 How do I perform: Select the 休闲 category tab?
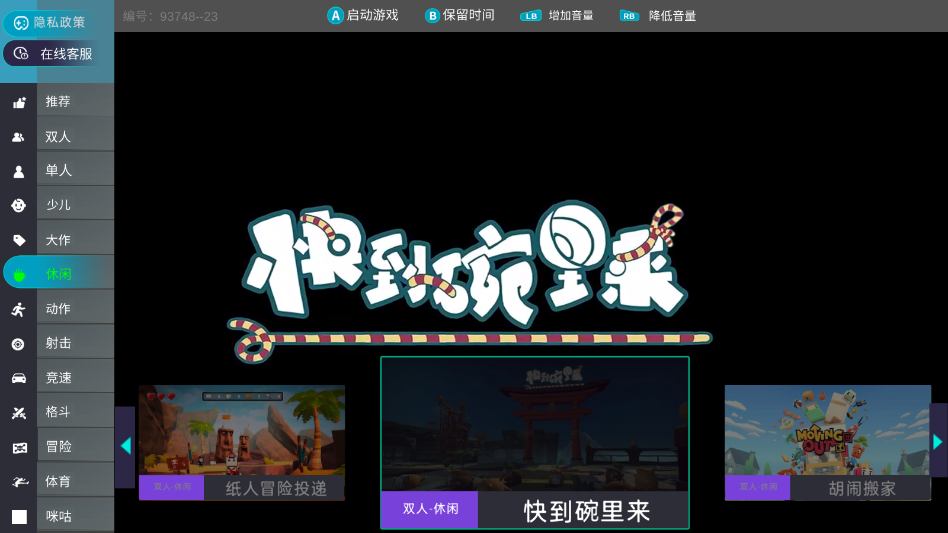58,274
